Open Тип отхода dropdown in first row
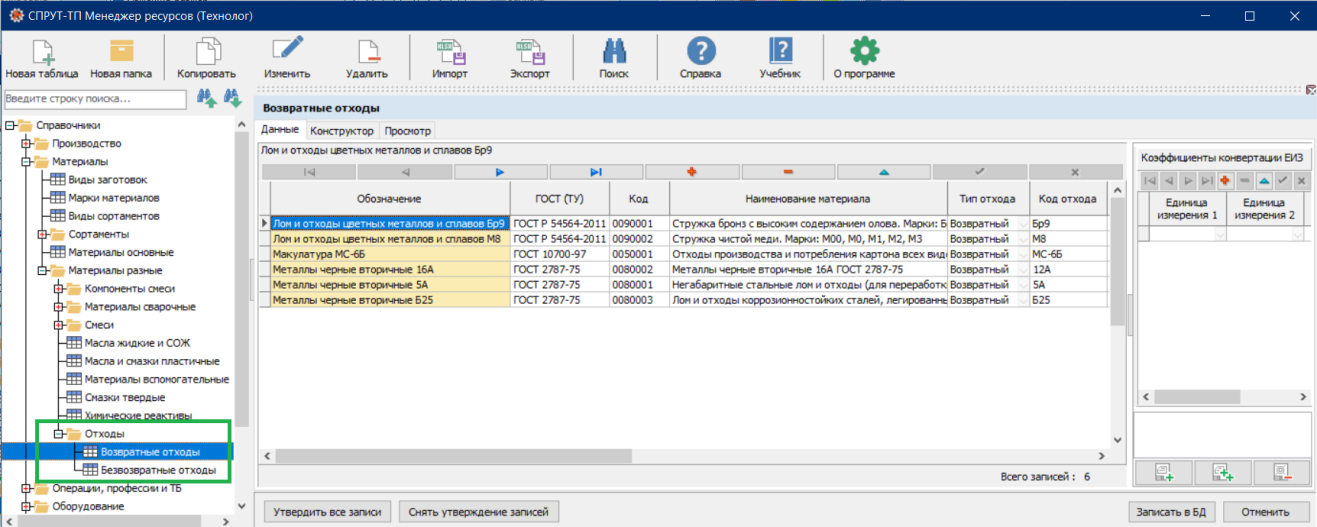 coord(1022,224)
